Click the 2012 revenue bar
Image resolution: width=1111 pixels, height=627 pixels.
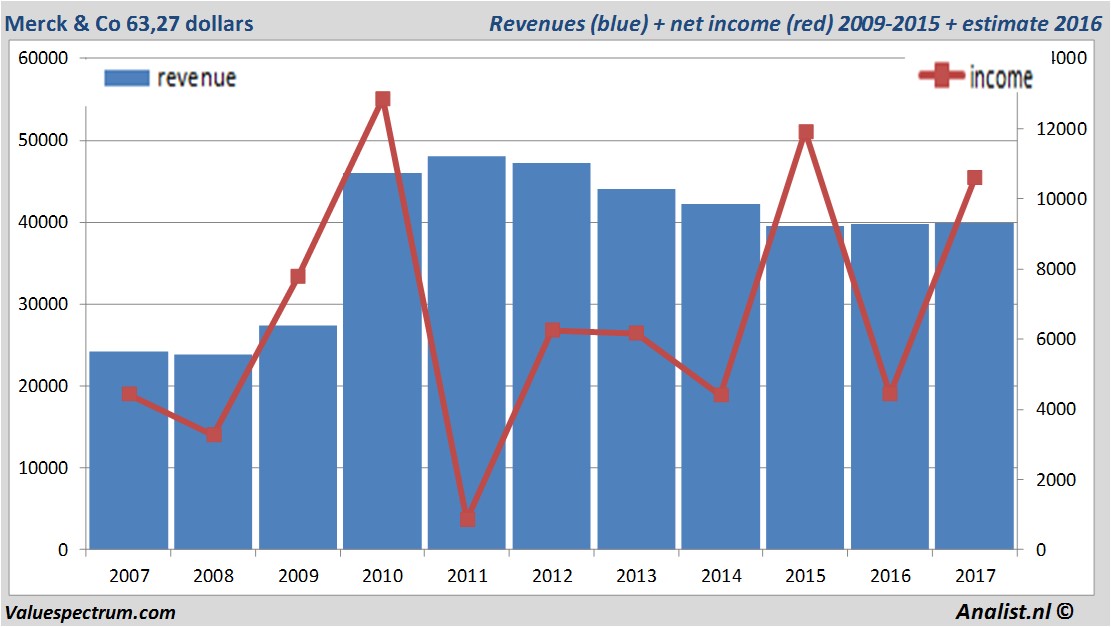click(551, 356)
